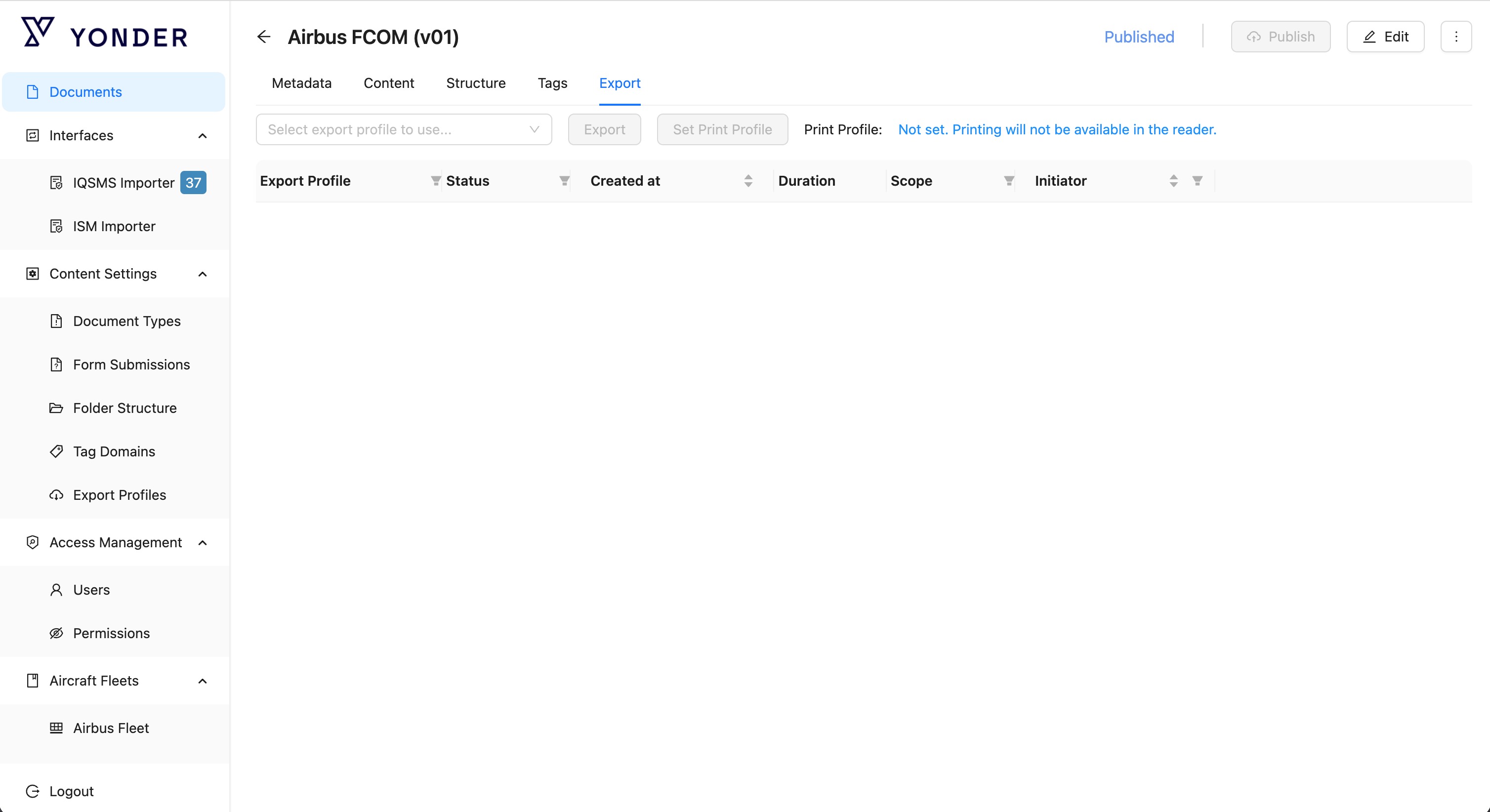Open the export profile selection dropdown
Screen dimensions: 1490x812
[403, 129]
